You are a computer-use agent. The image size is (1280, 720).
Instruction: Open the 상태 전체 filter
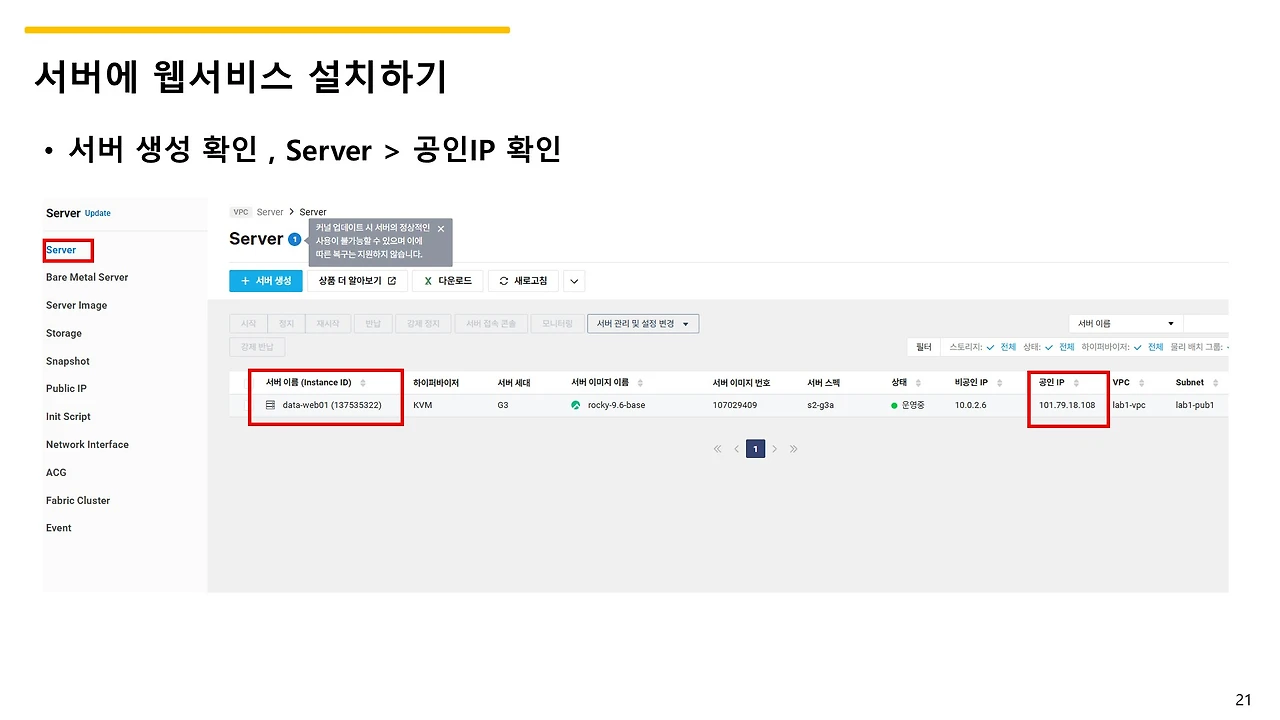[x=1059, y=347]
